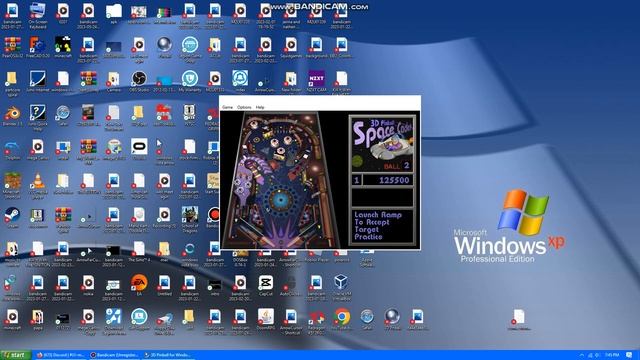This screenshot has height=360, width=640.
Task: Open the silver Pinball ball desktop icon in the second row
Action: (164, 48)
